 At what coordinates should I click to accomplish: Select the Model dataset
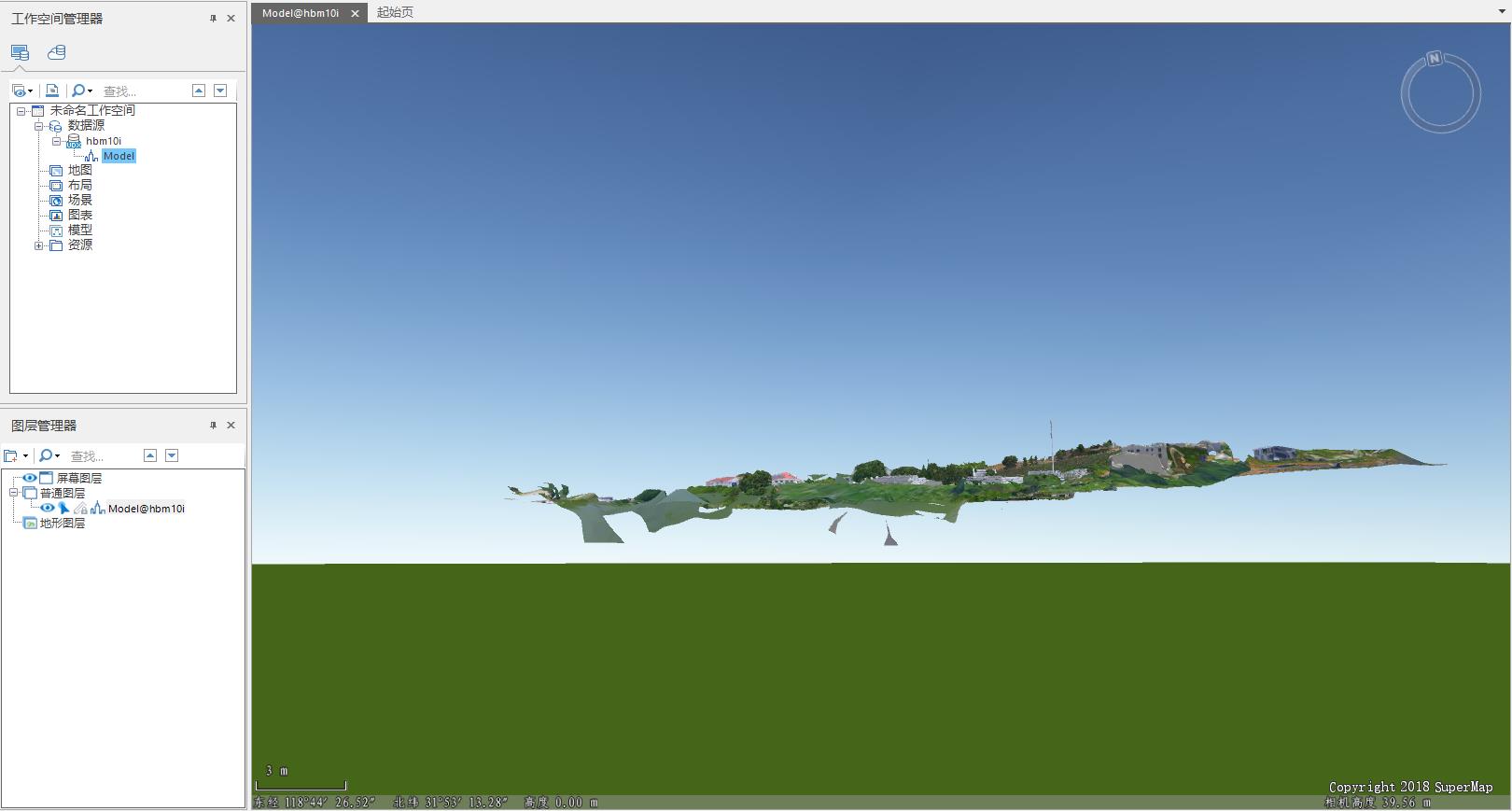point(119,156)
